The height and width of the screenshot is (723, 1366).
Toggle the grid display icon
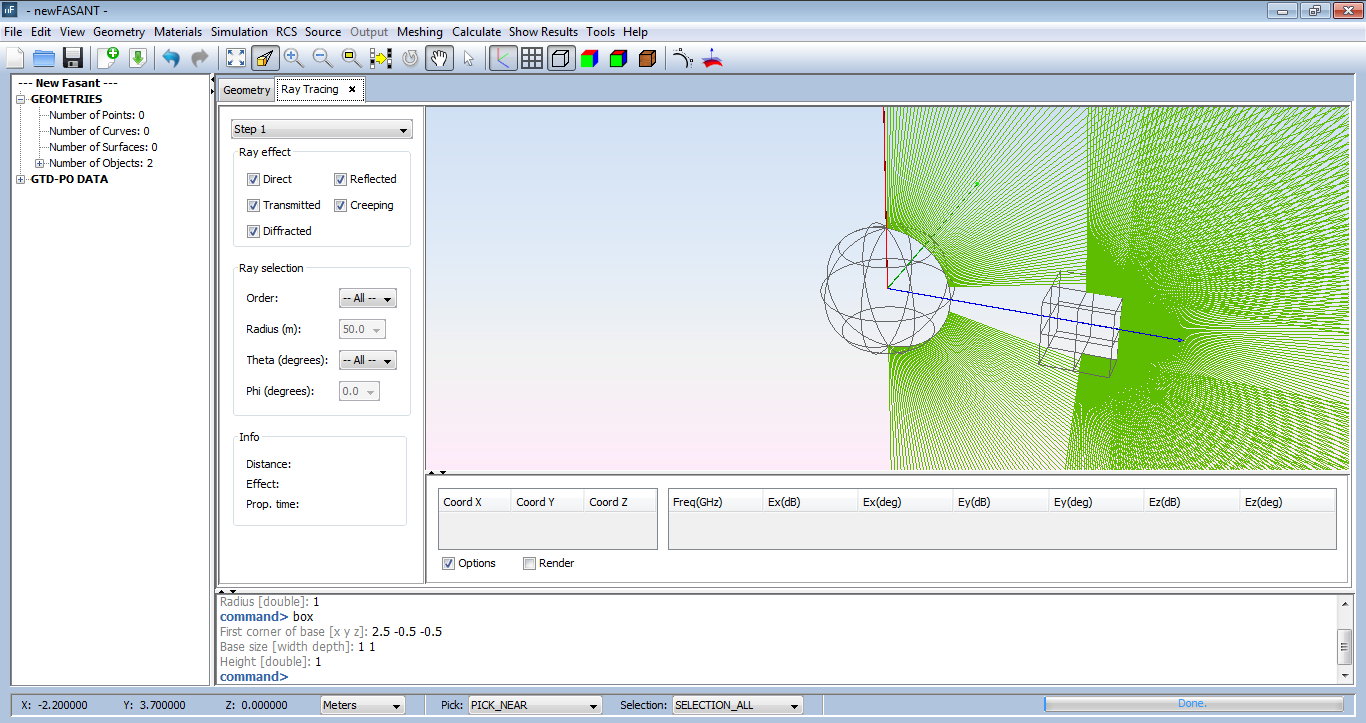(532, 58)
